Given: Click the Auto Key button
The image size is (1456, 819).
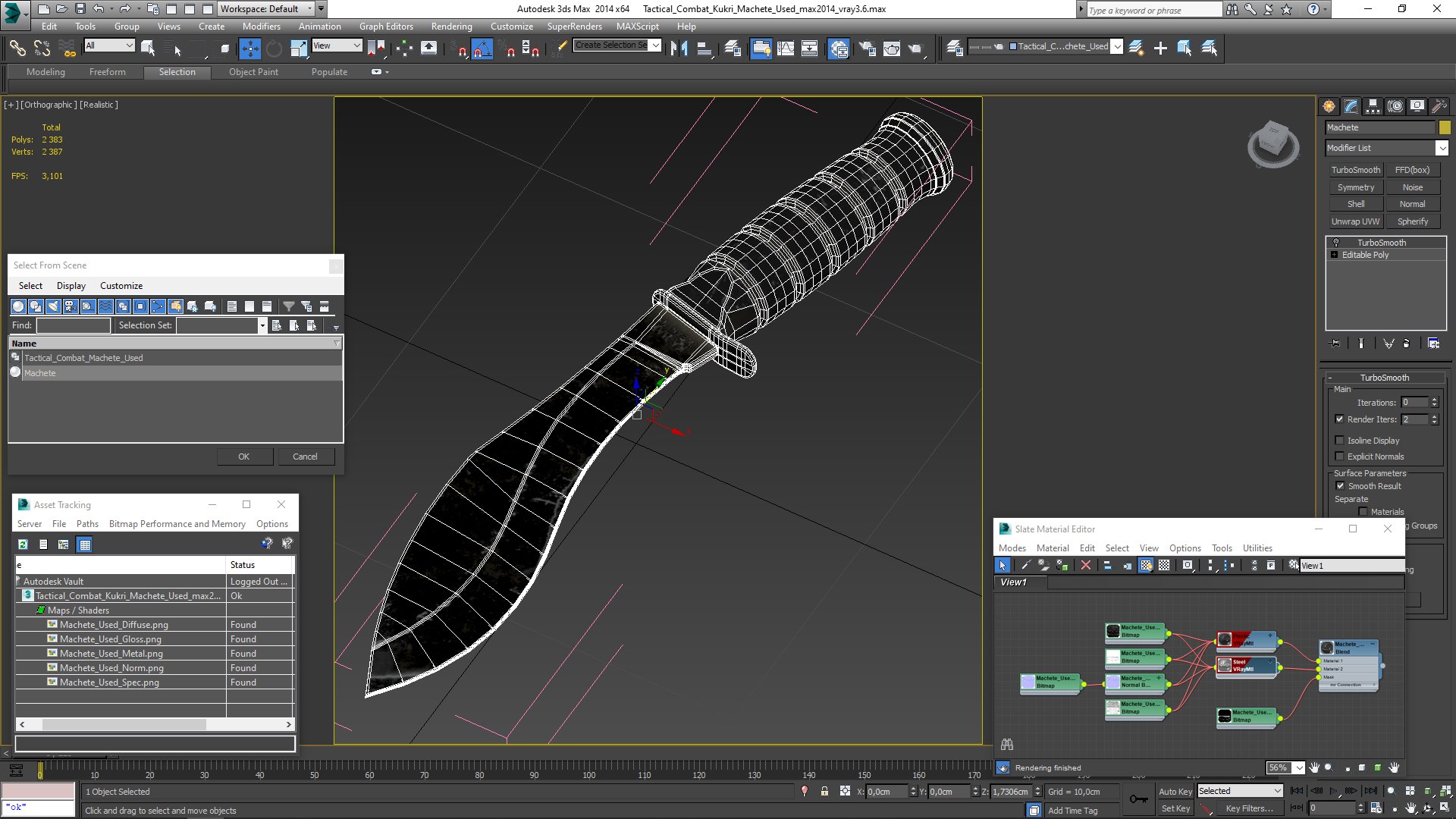Looking at the screenshot, I should click(1175, 792).
